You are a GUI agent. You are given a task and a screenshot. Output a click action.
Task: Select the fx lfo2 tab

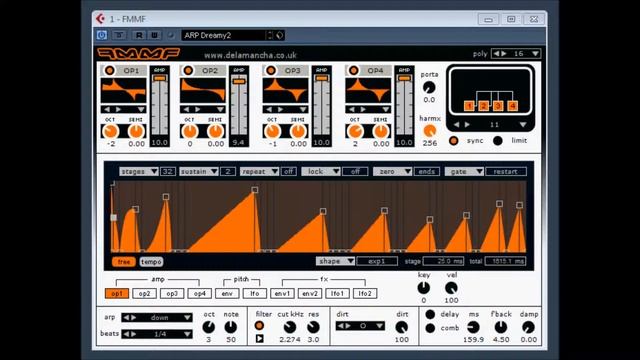[365, 293]
